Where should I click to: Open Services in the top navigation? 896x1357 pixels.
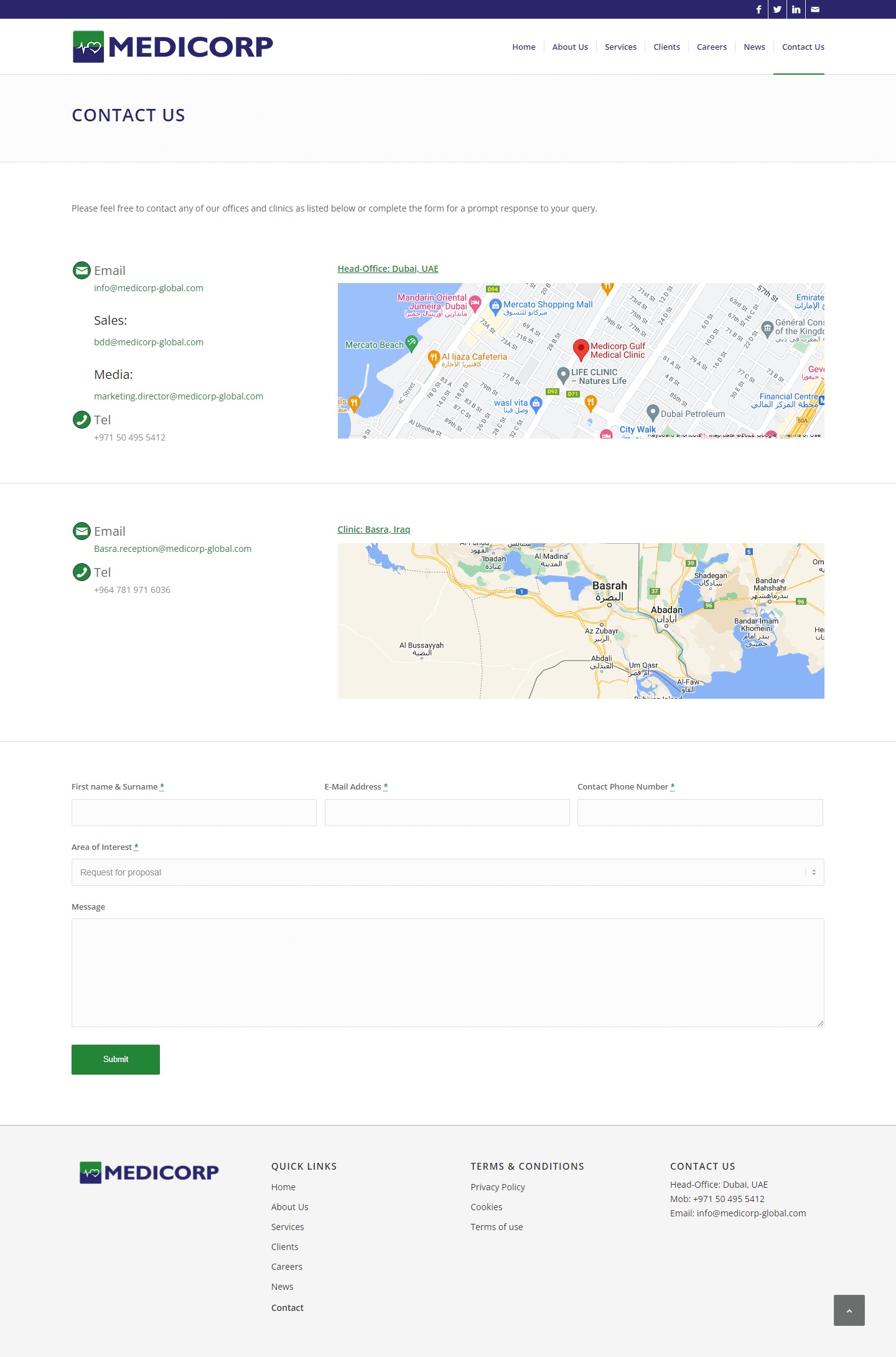(x=620, y=47)
